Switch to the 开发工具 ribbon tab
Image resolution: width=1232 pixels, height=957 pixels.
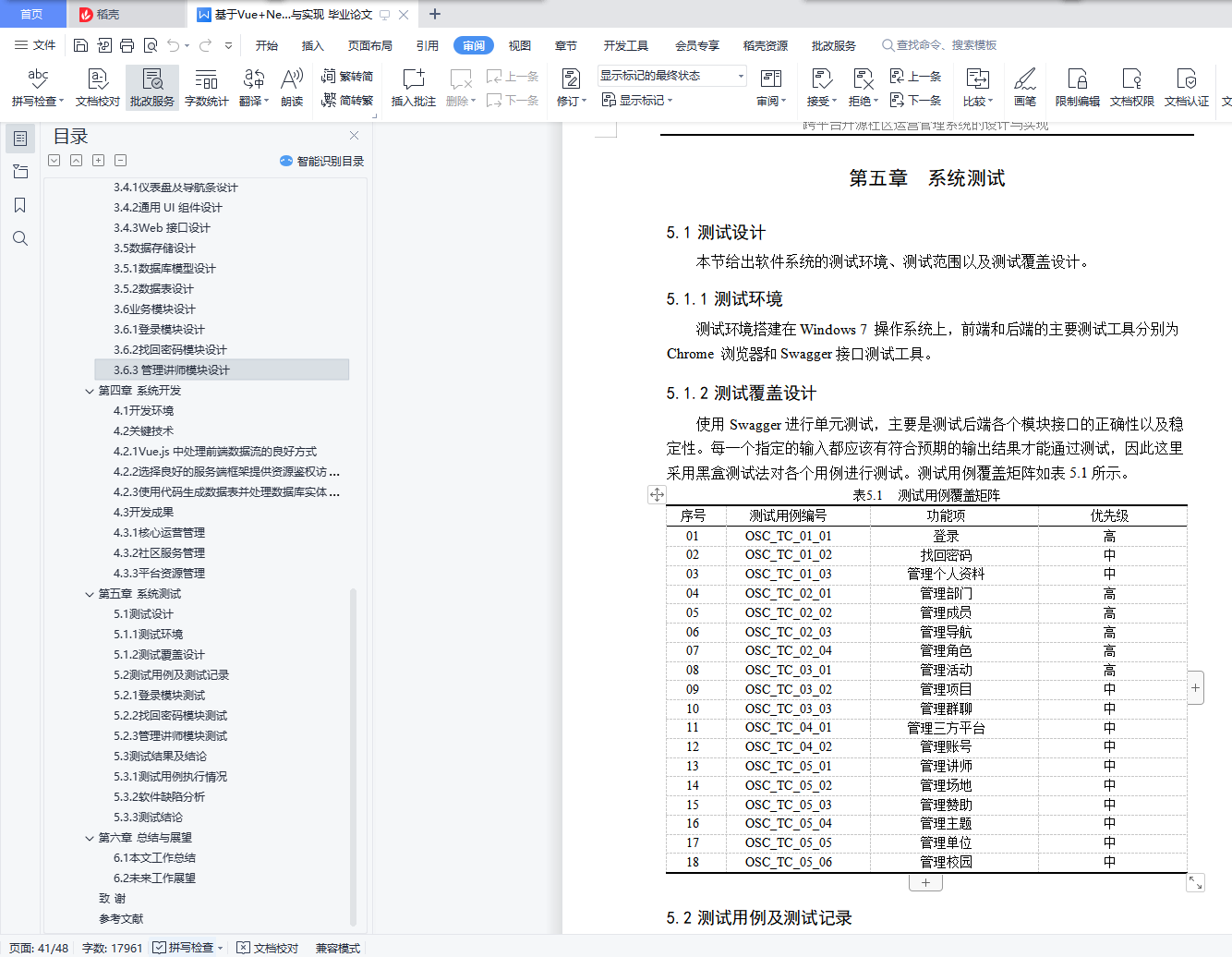tap(626, 45)
